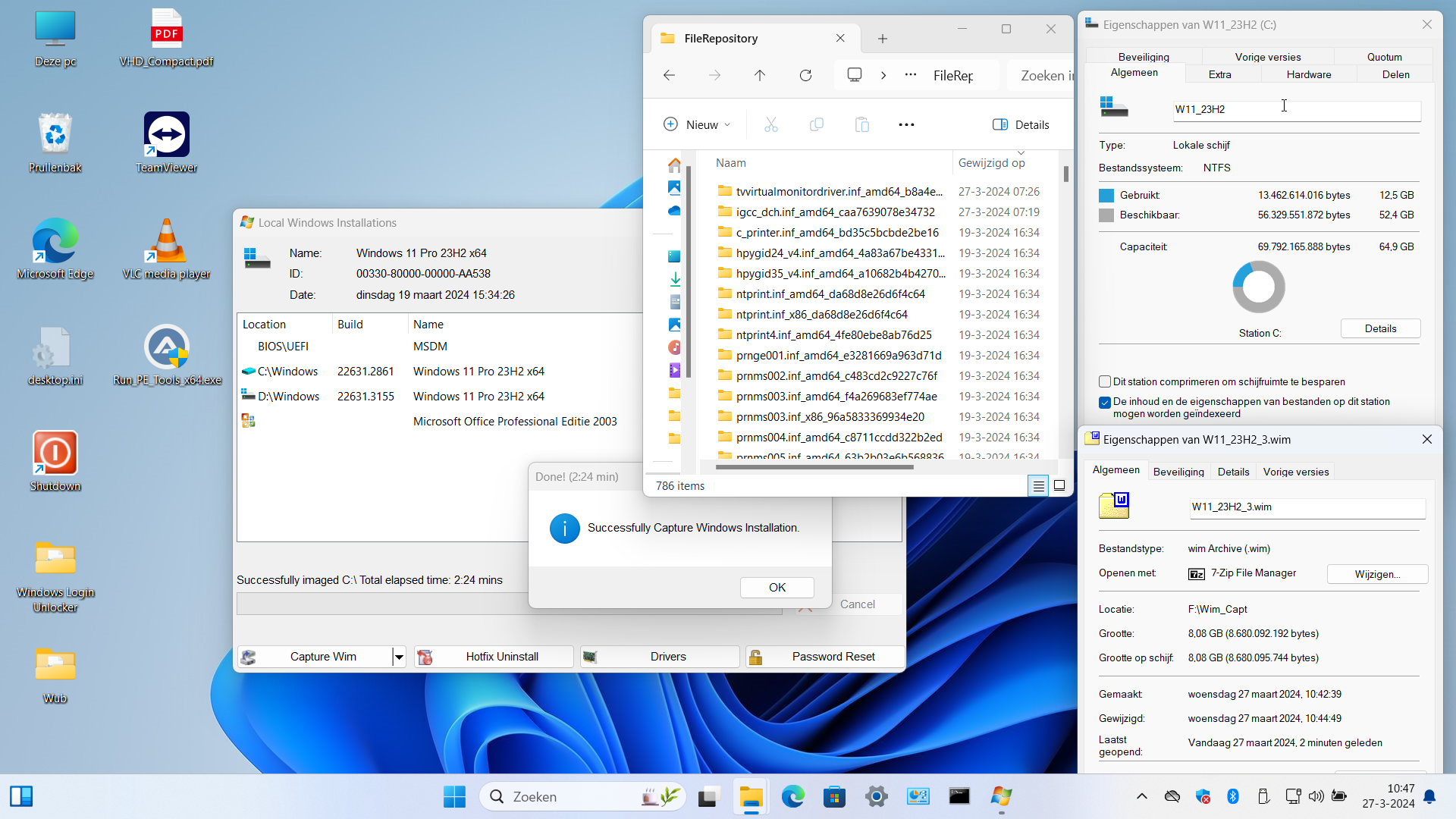This screenshot has width=1456, height=819.
Task: Click the Refresh icon in File Explorer
Action: point(805,75)
